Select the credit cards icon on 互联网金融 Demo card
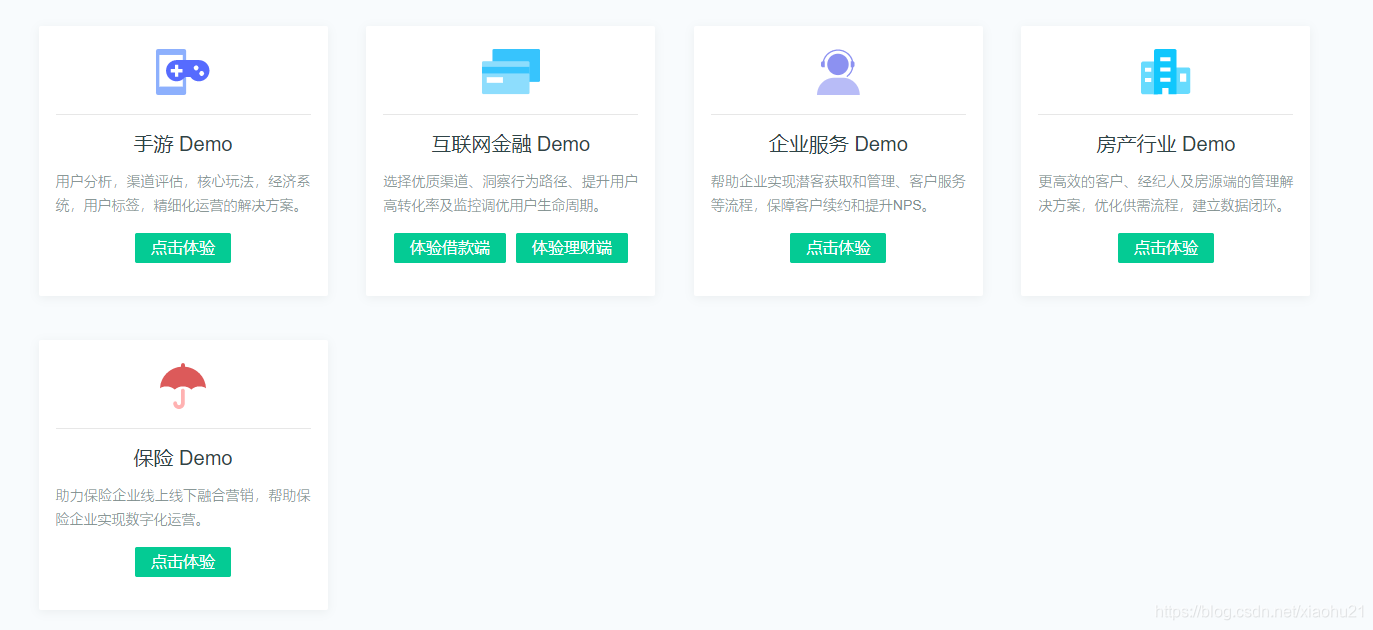1373x630 pixels. pyautogui.click(x=510, y=71)
